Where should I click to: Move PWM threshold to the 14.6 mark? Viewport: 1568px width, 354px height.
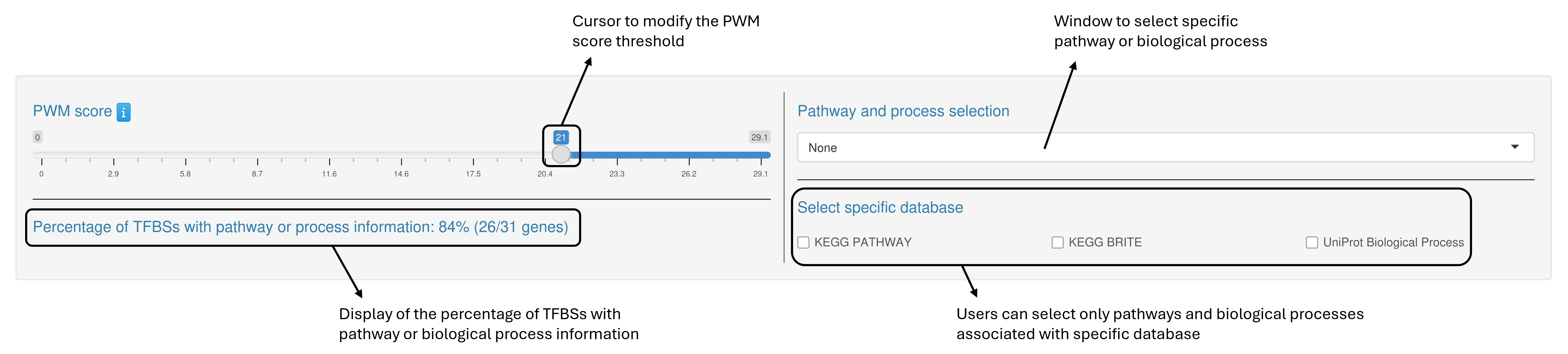pyautogui.click(x=402, y=155)
